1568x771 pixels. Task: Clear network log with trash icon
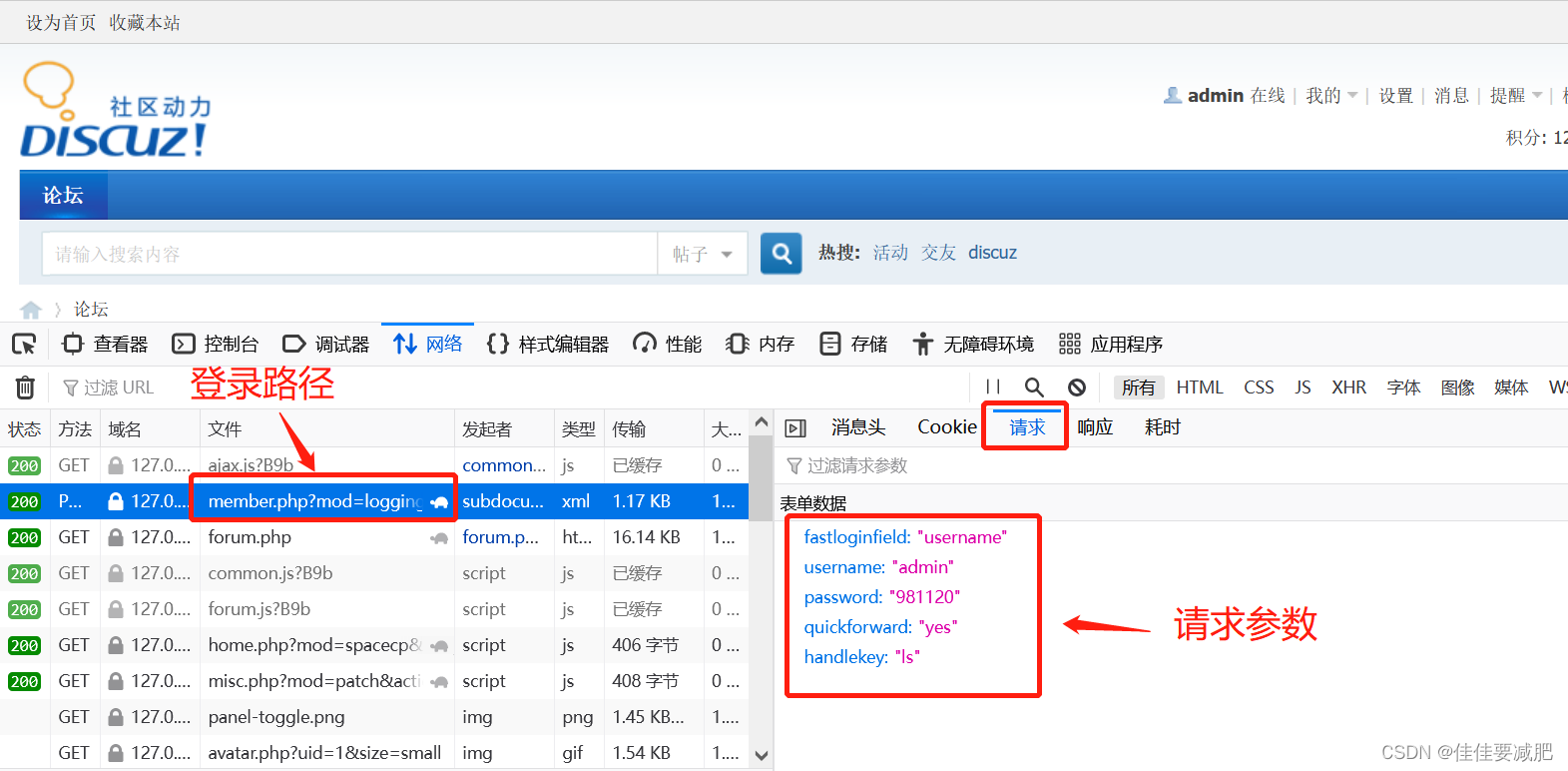[26, 387]
